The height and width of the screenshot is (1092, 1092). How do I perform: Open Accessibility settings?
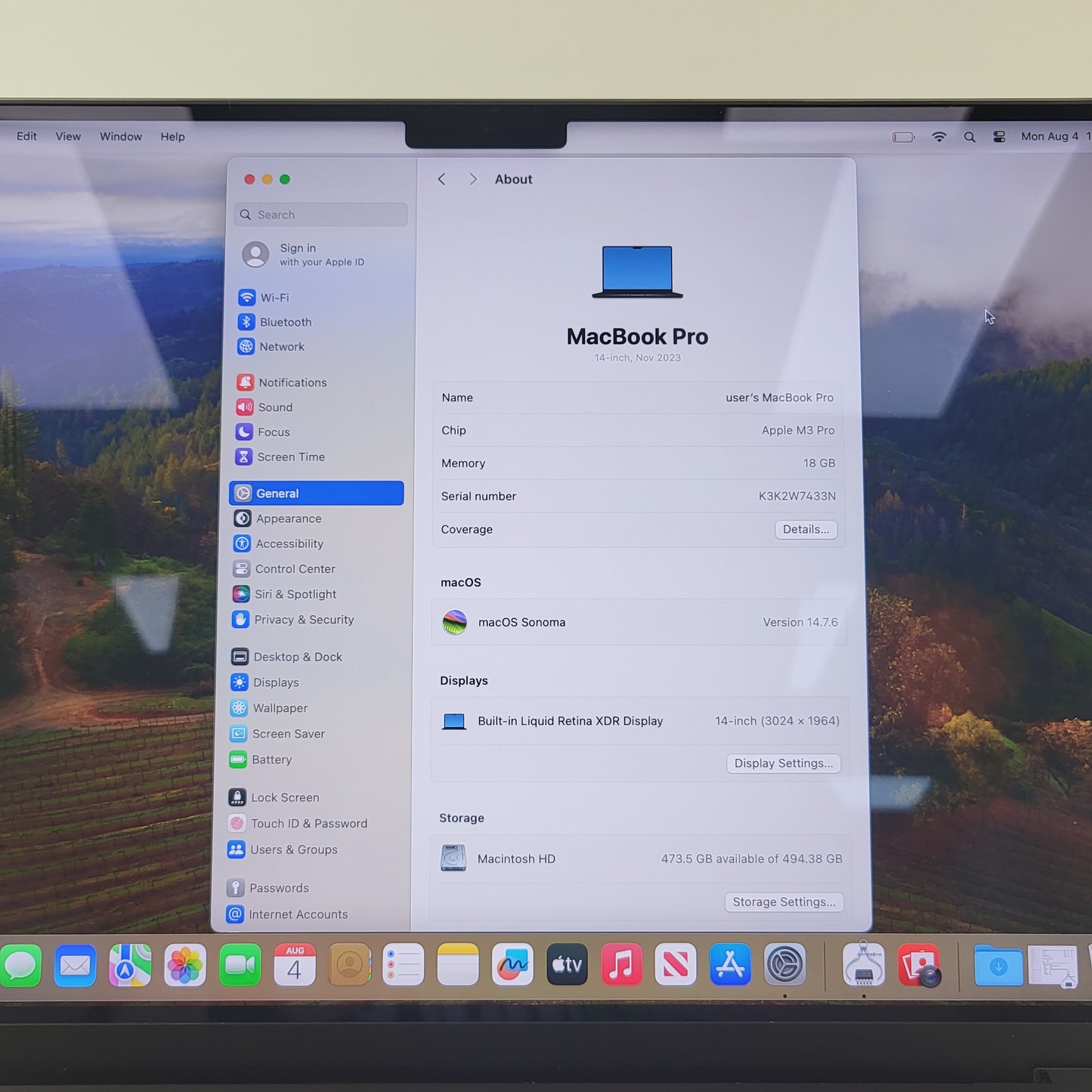click(279, 543)
